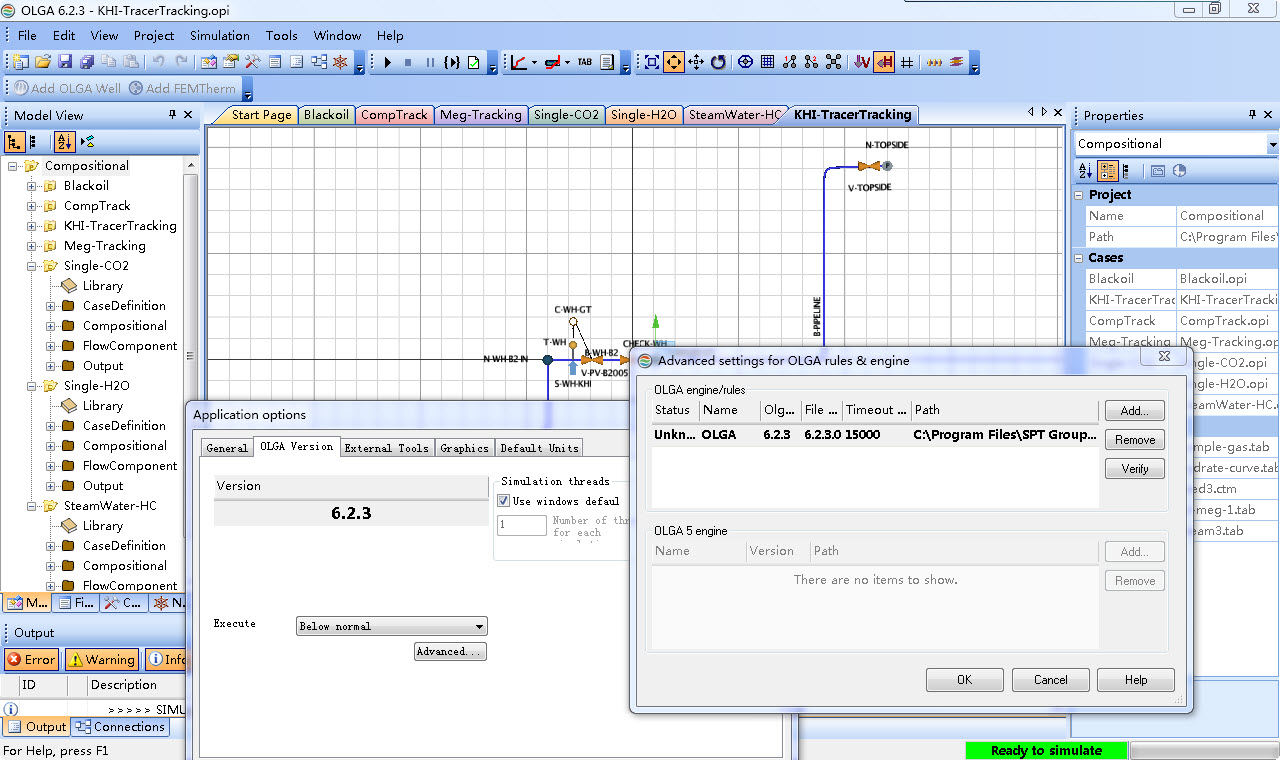This screenshot has height=760, width=1280.
Task: Toggle the Error filter in Output panel
Action: click(31, 660)
